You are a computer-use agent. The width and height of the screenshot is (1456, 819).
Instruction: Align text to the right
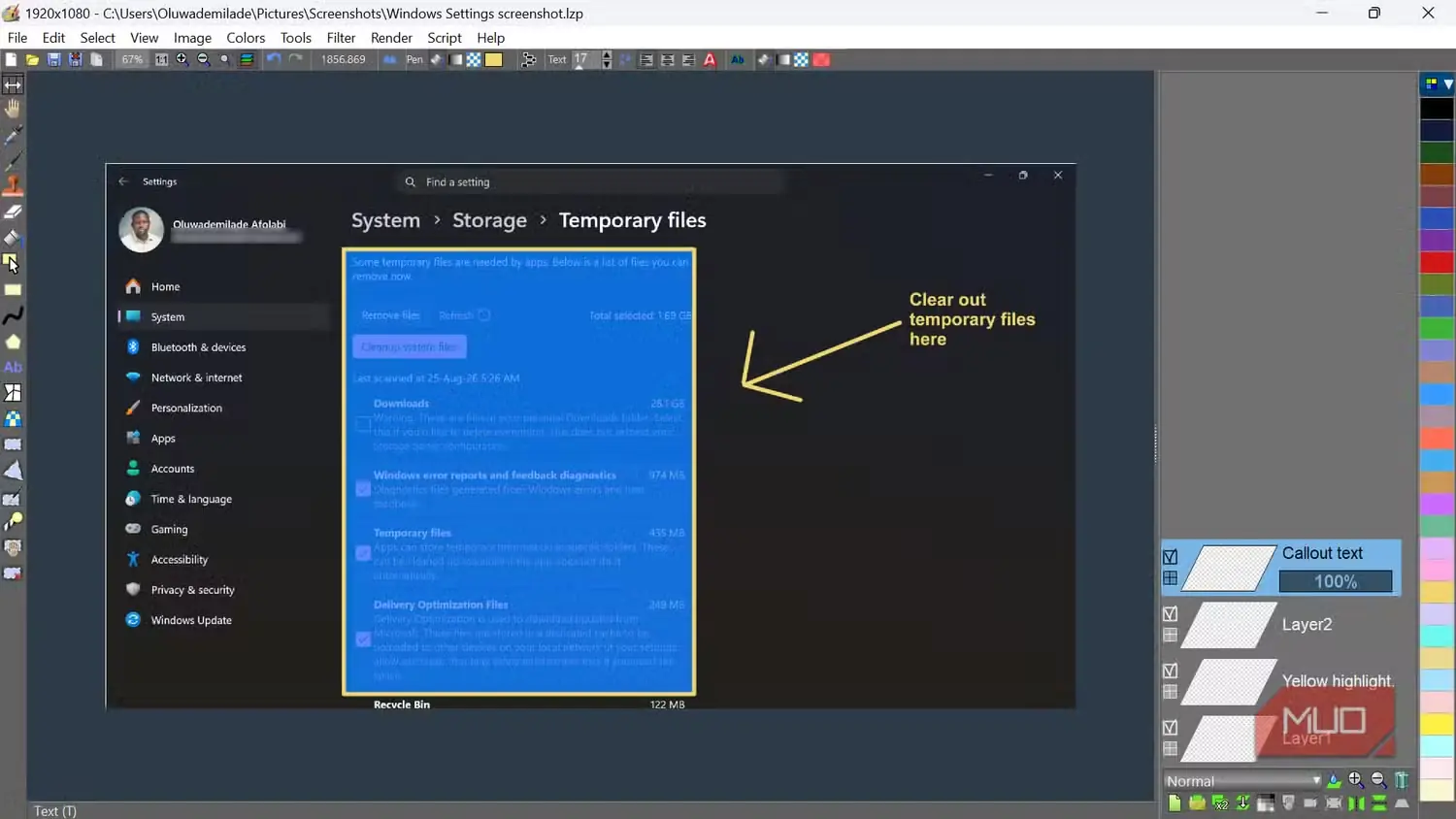(x=689, y=60)
